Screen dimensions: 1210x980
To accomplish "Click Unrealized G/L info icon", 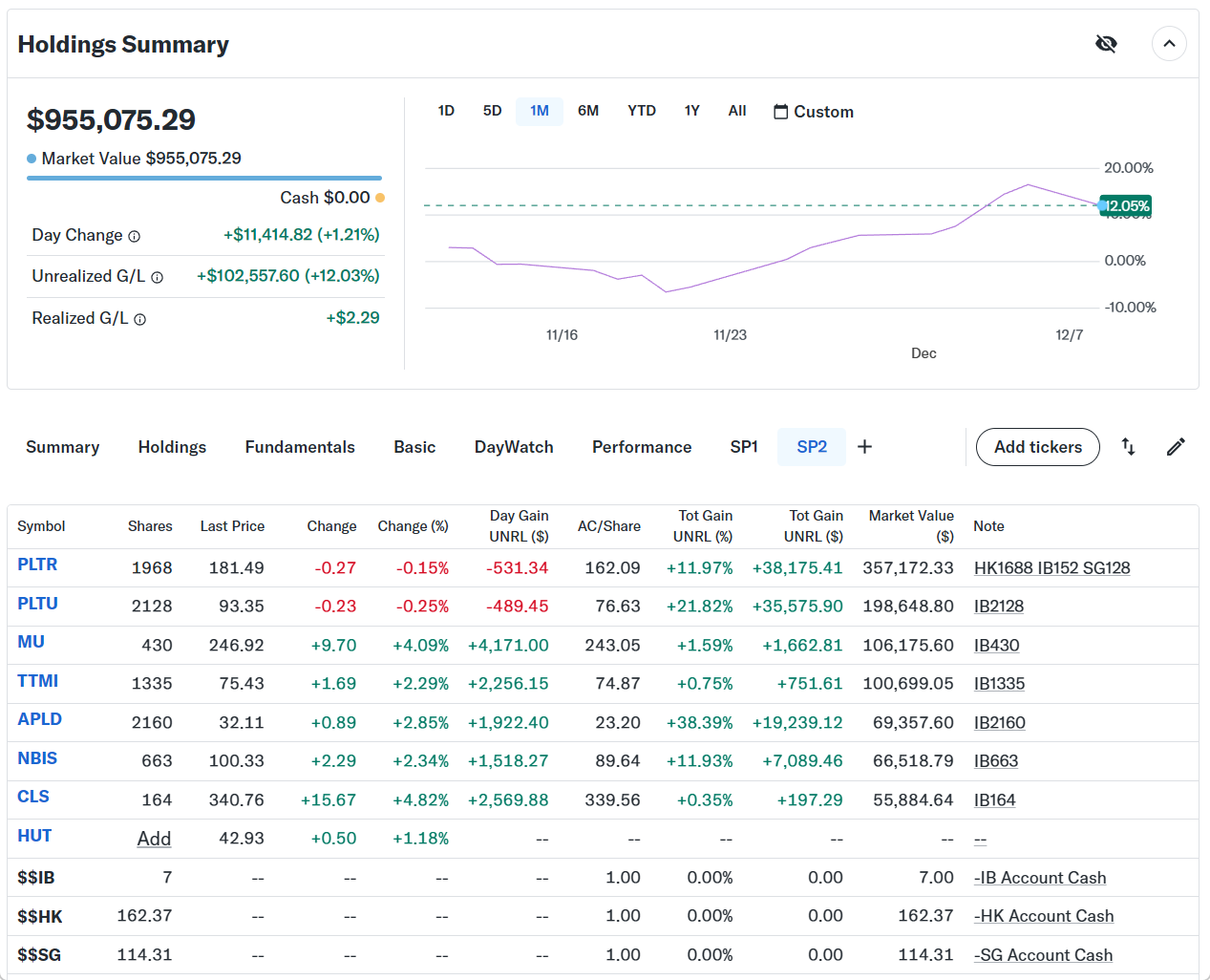I will click(158, 277).
